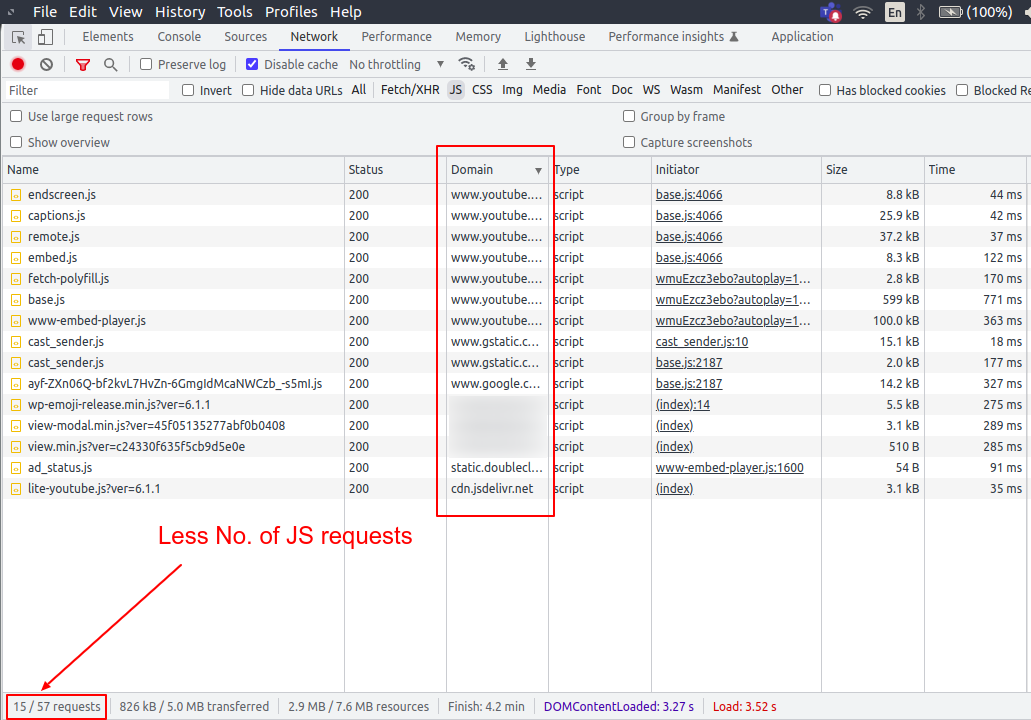Clear the network log
The height and width of the screenshot is (720, 1031).
(46, 64)
